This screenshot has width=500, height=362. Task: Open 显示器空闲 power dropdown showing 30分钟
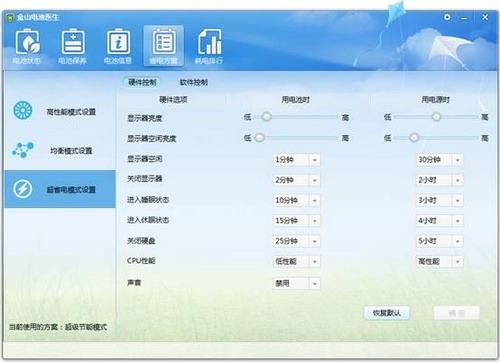pos(439,160)
